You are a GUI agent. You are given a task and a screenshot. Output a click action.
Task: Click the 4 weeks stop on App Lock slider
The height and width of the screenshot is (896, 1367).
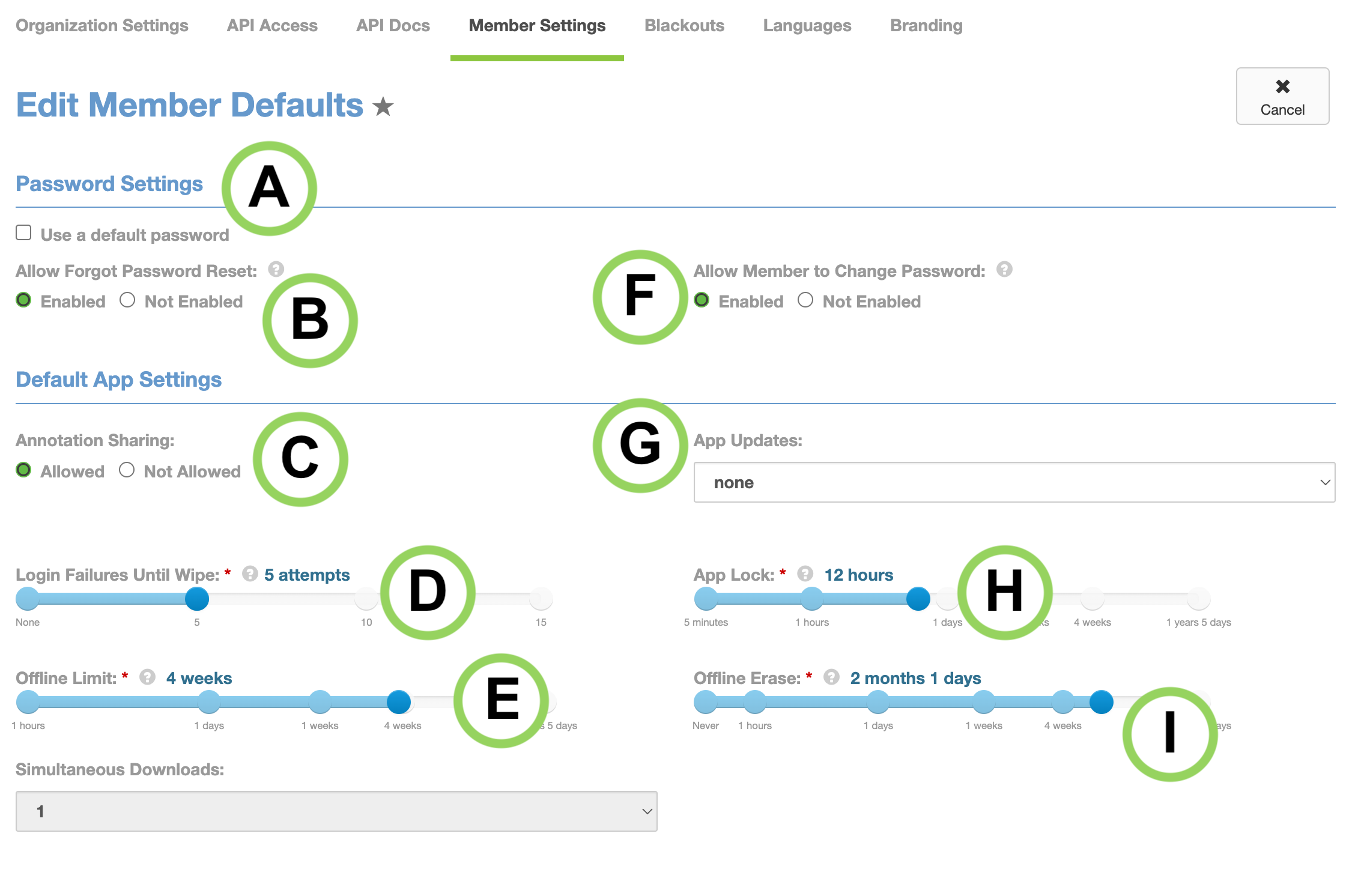coord(1093,599)
